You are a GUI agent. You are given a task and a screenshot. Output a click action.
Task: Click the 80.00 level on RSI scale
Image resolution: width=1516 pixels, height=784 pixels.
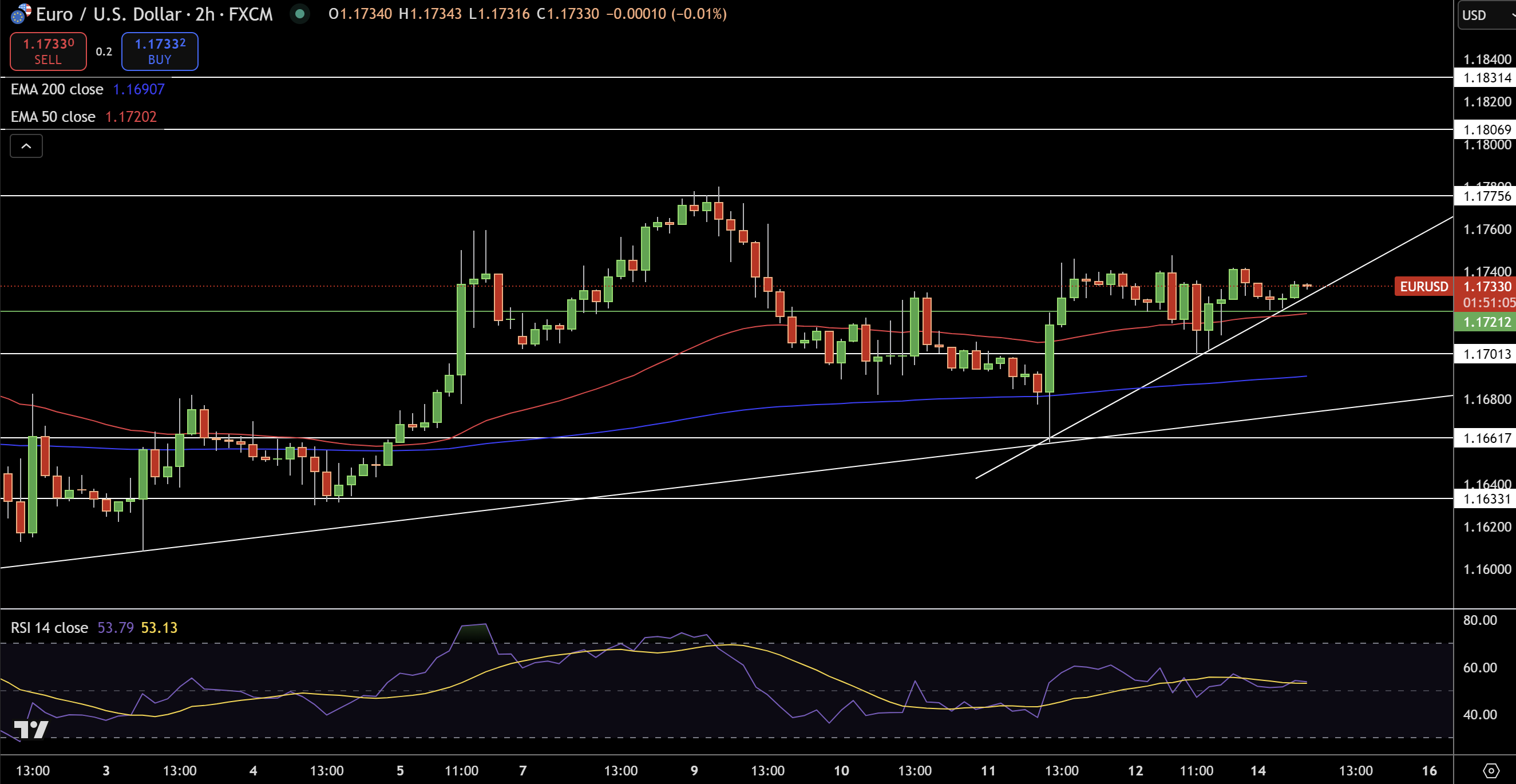pos(1479,620)
